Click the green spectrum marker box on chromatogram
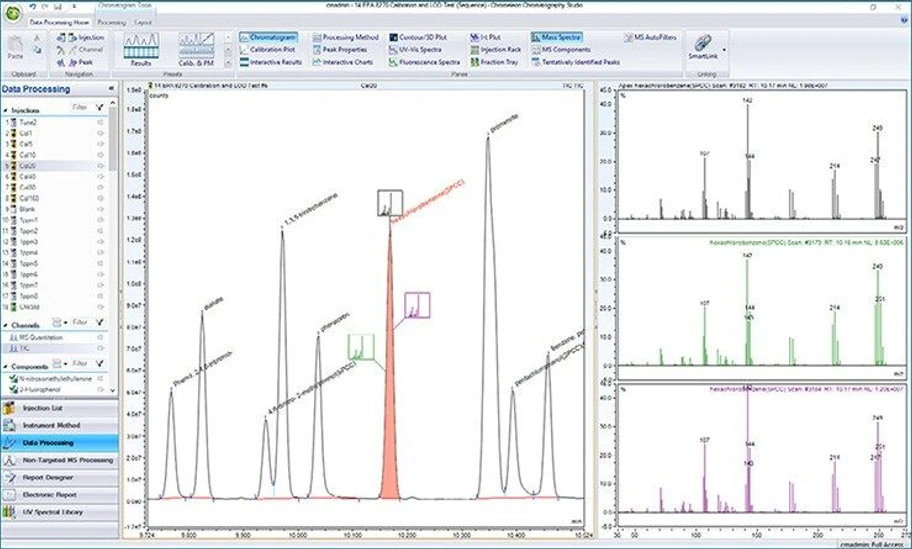 (x=361, y=347)
